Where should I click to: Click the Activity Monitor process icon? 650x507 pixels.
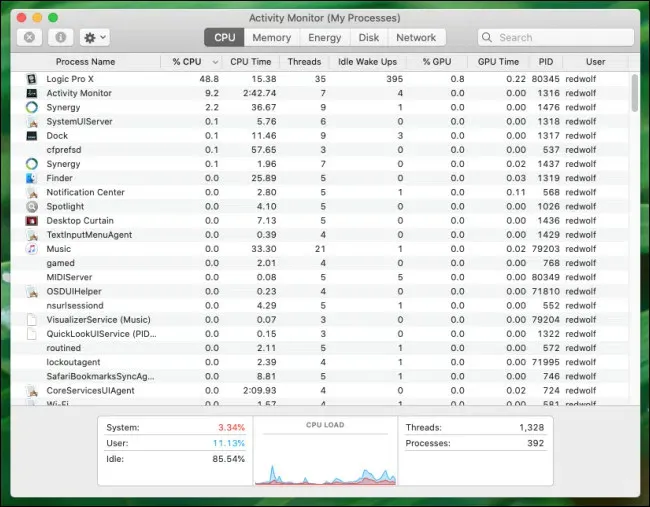click(32, 93)
